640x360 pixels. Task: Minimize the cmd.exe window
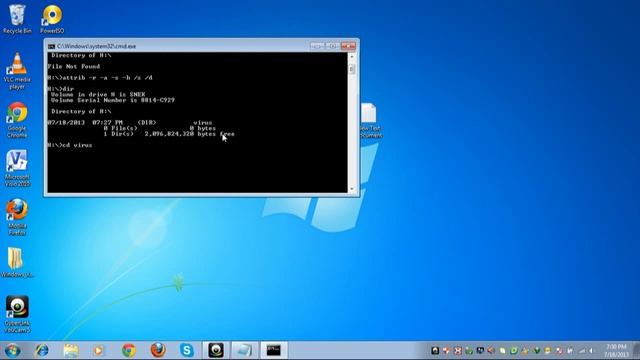317,46
